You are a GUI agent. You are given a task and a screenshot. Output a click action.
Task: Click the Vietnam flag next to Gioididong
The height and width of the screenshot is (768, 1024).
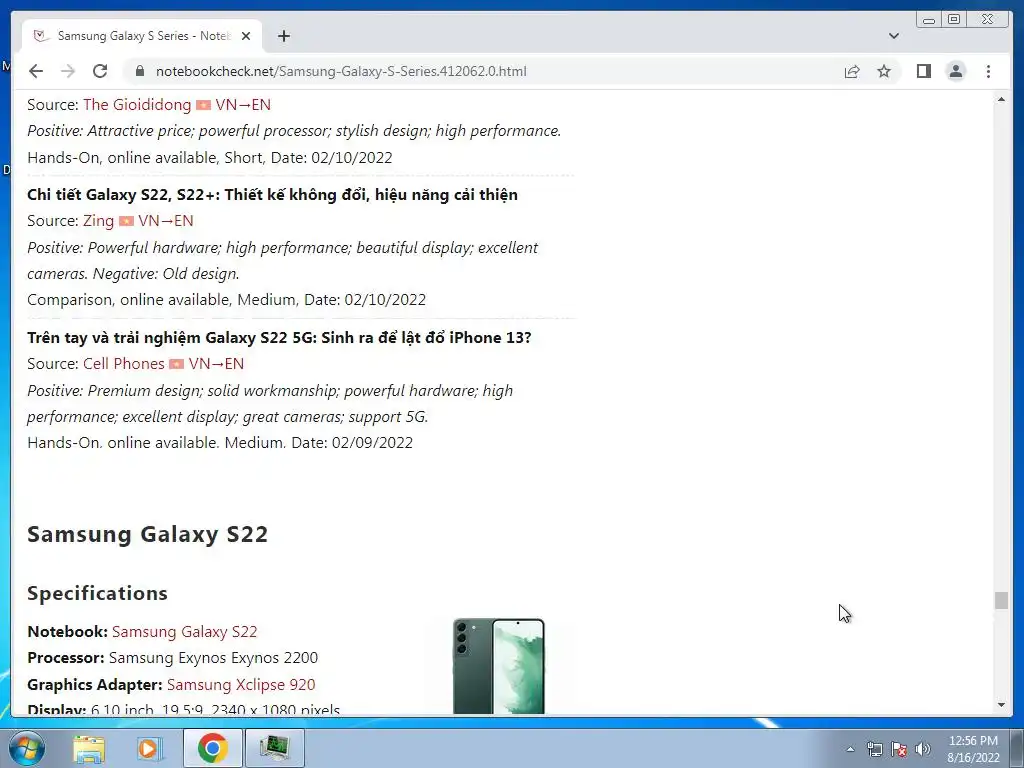pos(203,105)
